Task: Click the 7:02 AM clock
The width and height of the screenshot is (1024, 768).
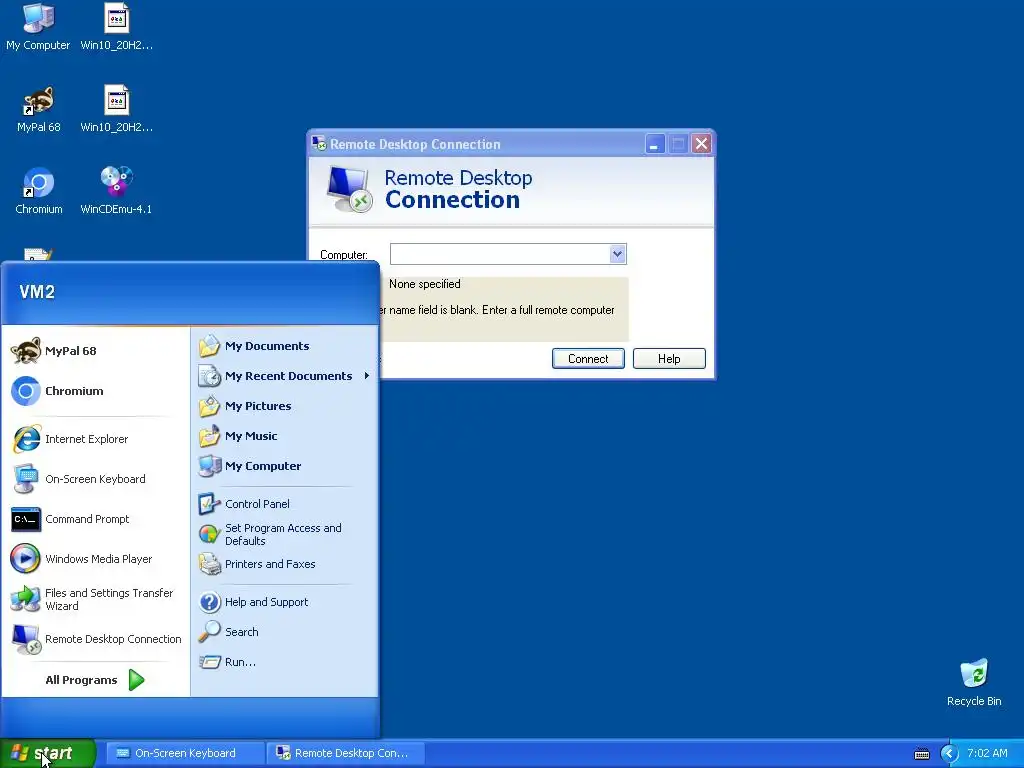Action: coord(987,753)
